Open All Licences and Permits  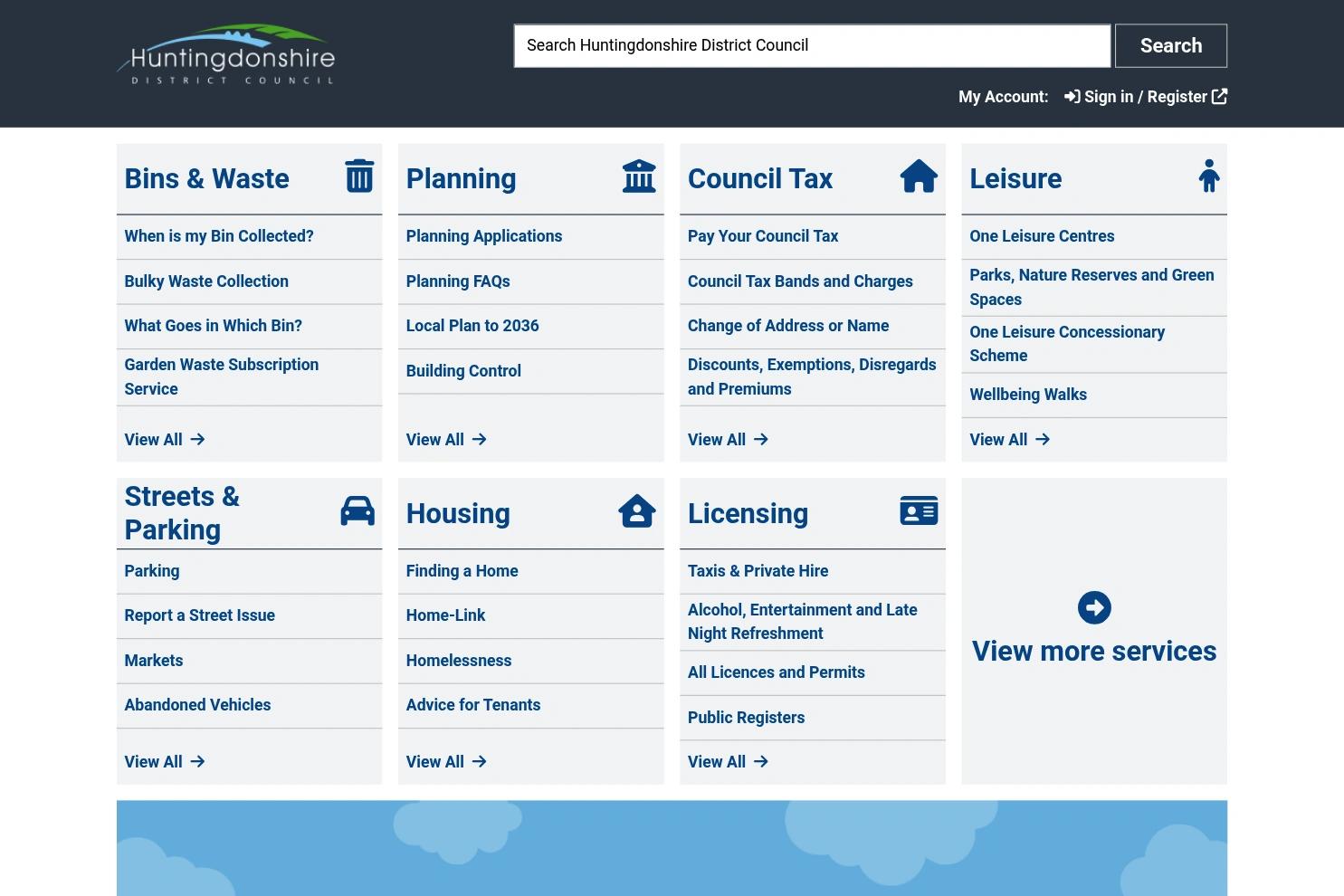(777, 672)
